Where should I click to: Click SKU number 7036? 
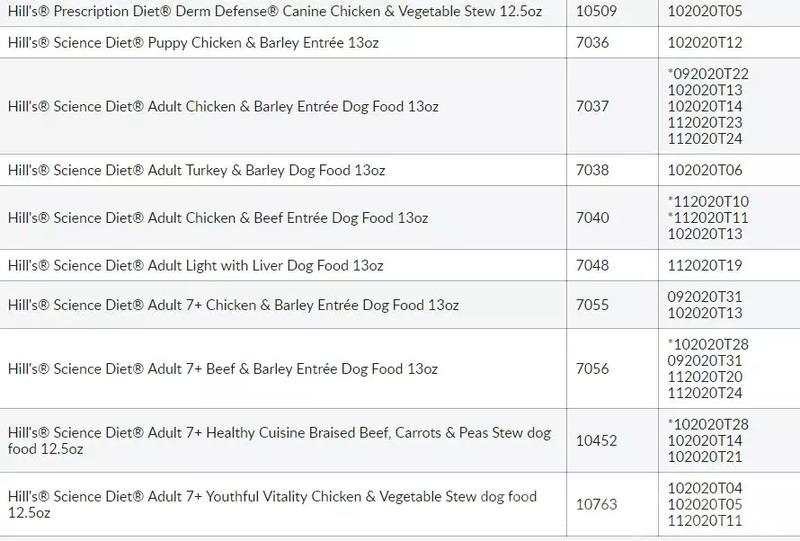[593, 42]
